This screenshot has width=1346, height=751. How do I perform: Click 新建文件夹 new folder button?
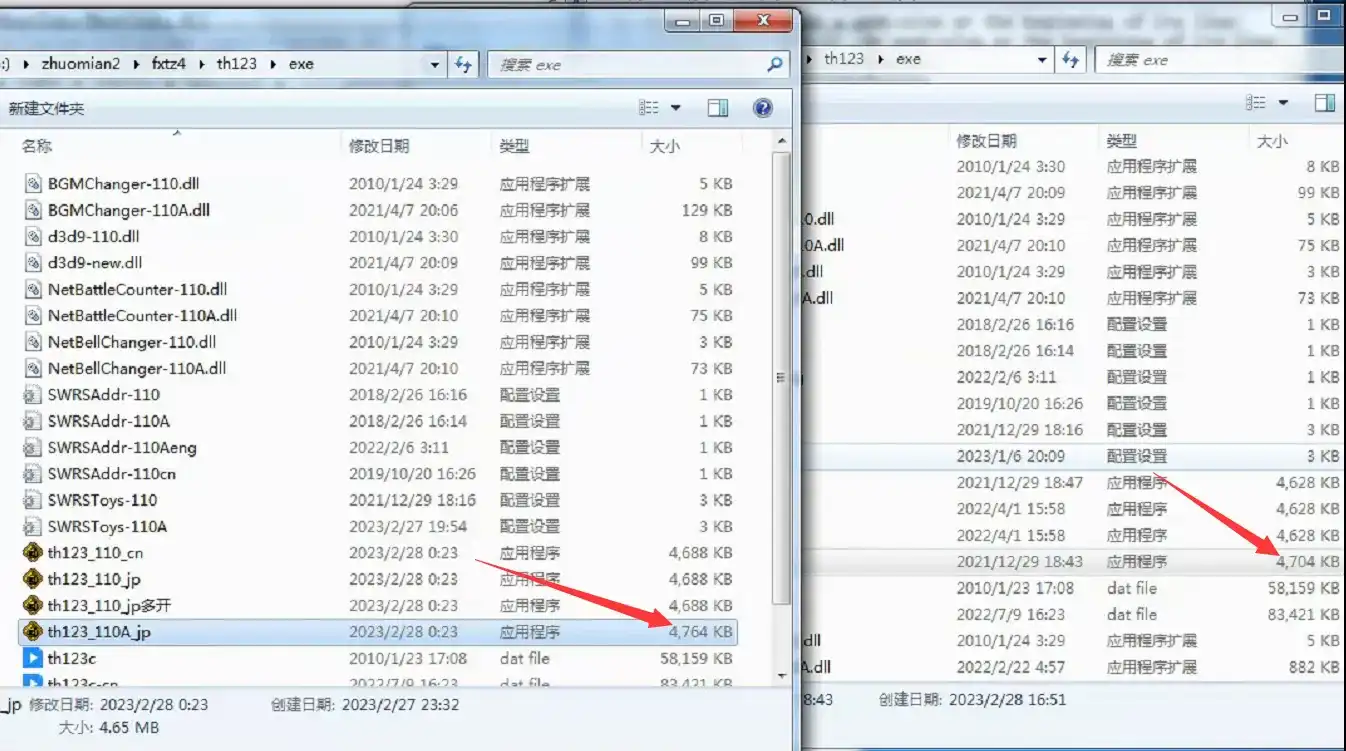click(47, 108)
